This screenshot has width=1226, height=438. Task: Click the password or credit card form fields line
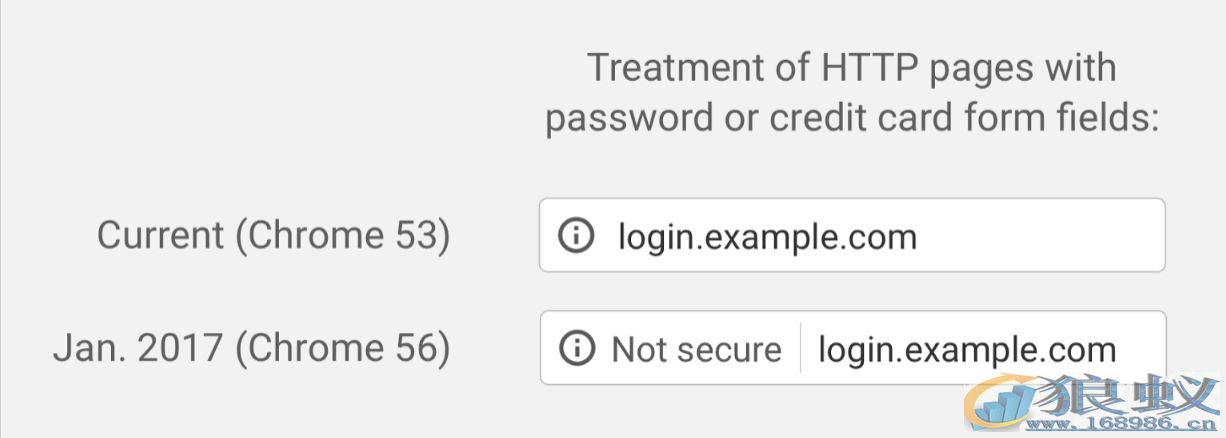(852, 118)
